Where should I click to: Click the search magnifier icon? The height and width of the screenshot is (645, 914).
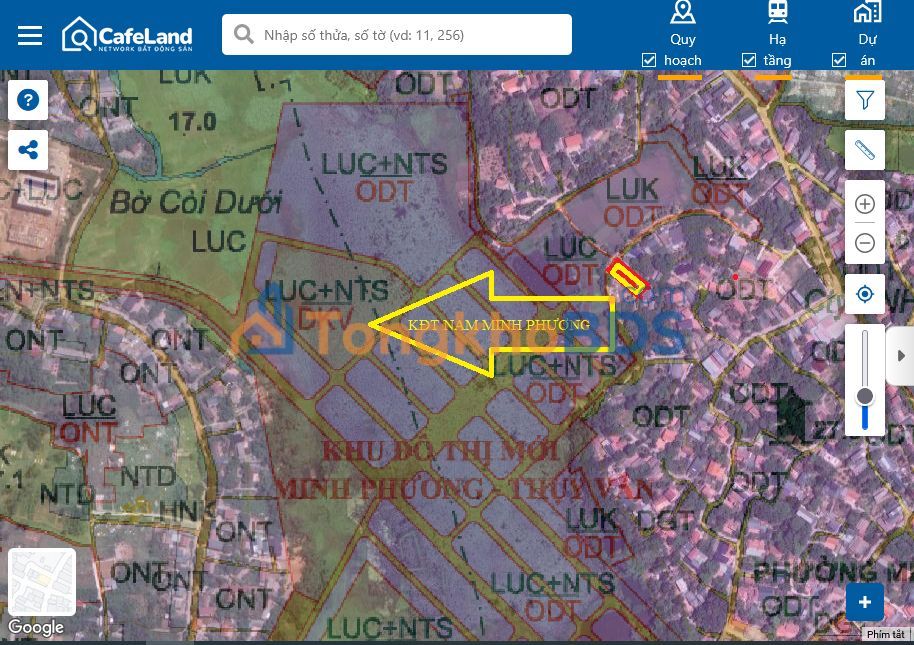tap(243, 35)
